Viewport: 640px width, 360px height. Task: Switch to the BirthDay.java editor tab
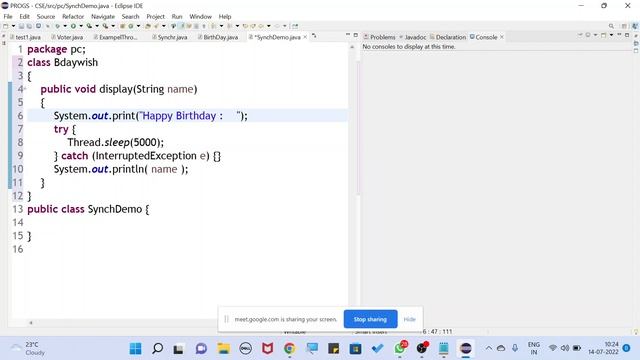click(x=218, y=37)
